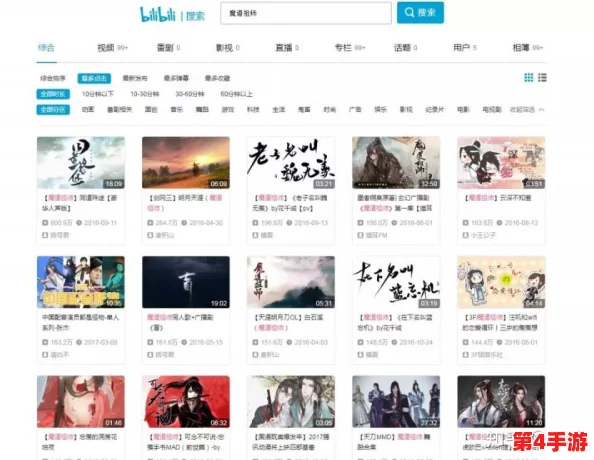This screenshot has height=460, width=594.
Task: Open the mountain thumbnail lasting 05:31
Action: click(x=291, y=282)
